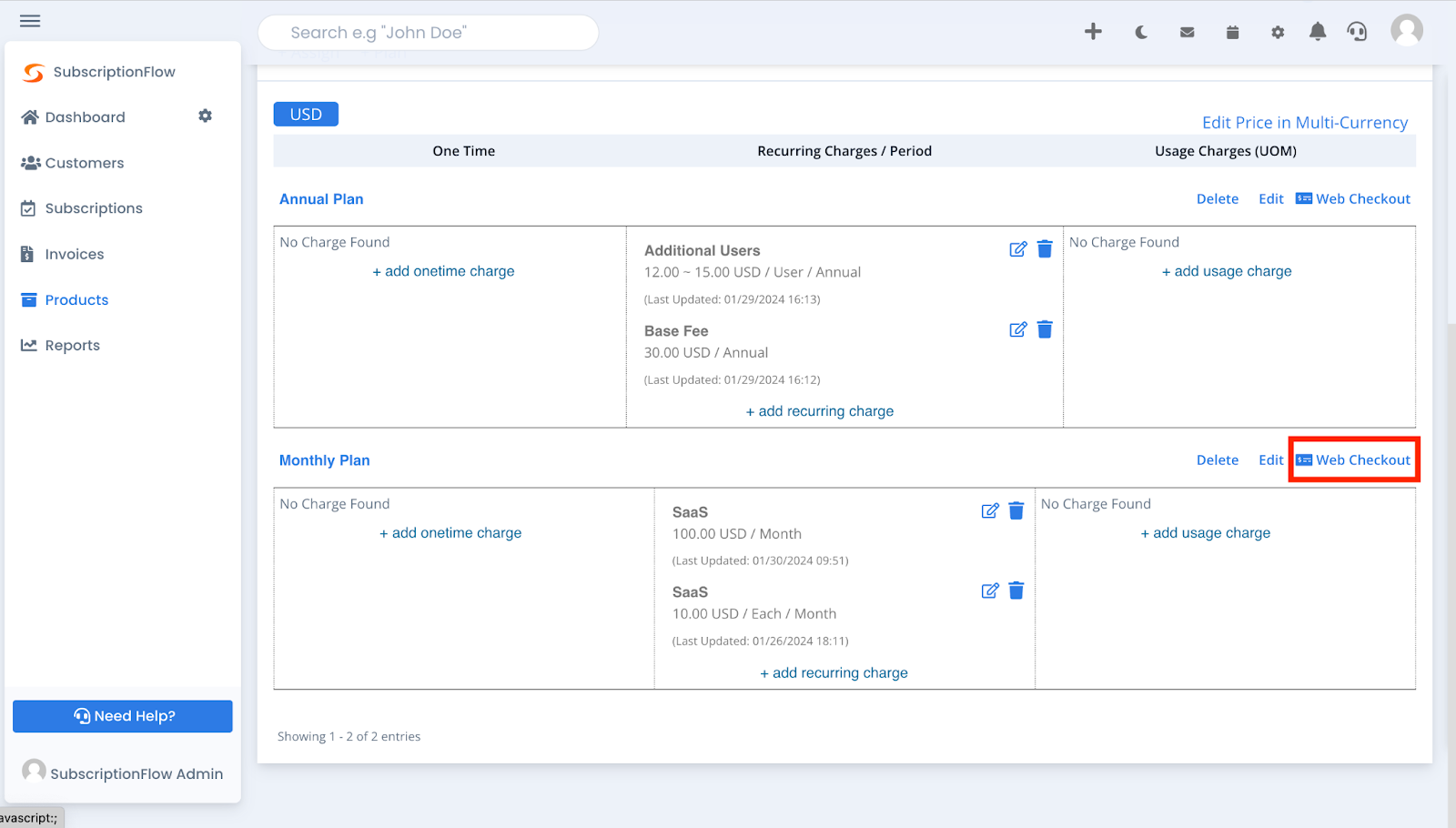
Task: Select the USD currency tab
Action: [306, 114]
